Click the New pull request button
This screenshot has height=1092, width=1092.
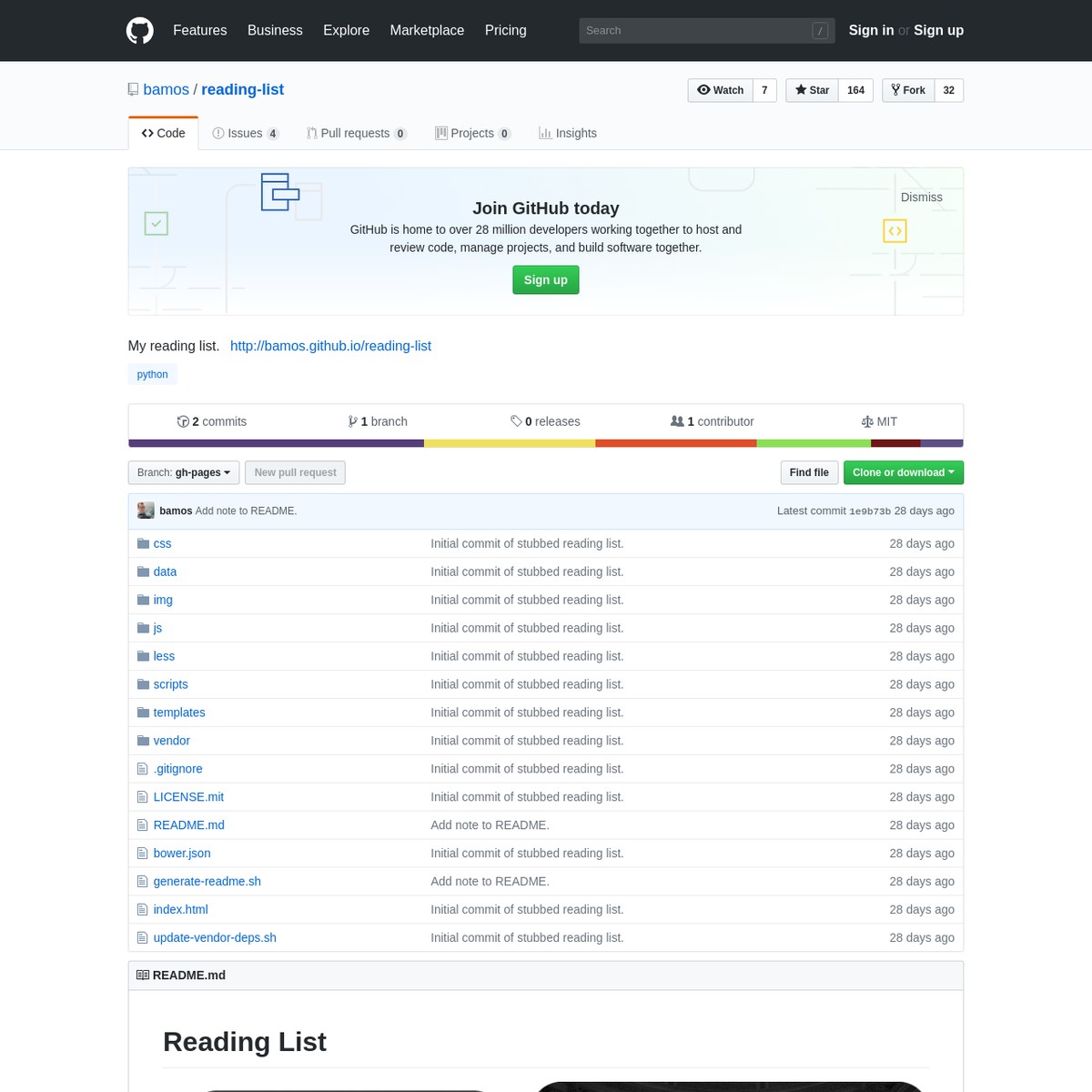296,472
